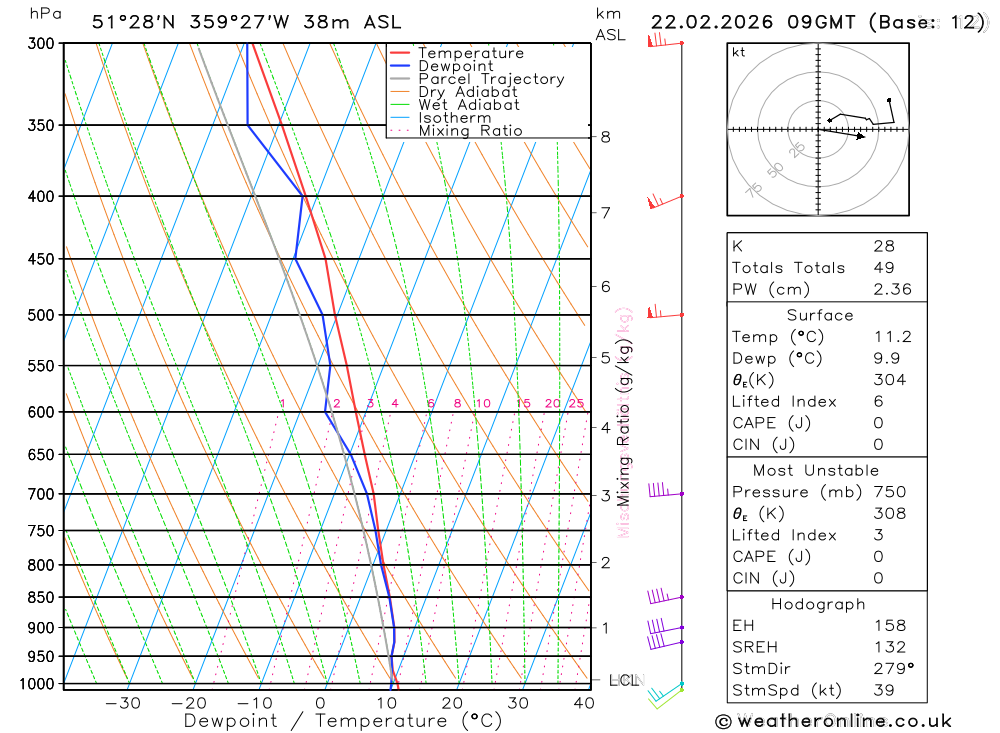Click the 0 temperature axis label
The image size is (1000, 733).
tap(321, 703)
